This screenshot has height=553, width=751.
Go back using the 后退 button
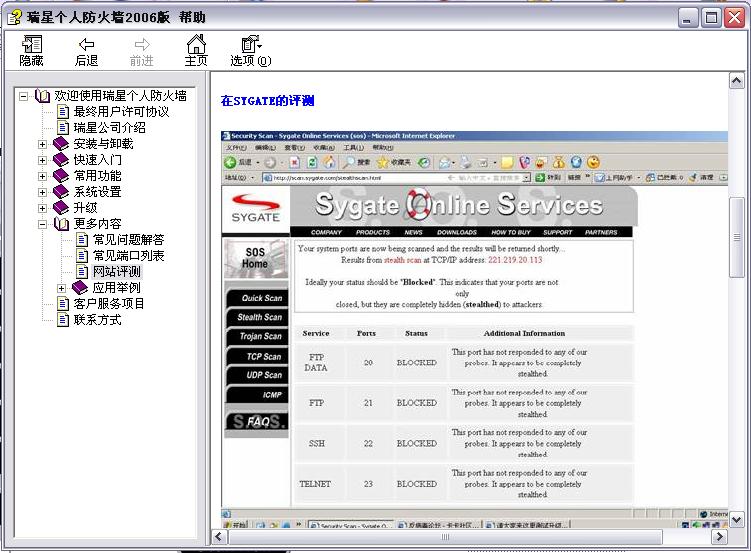click(86, 51)
